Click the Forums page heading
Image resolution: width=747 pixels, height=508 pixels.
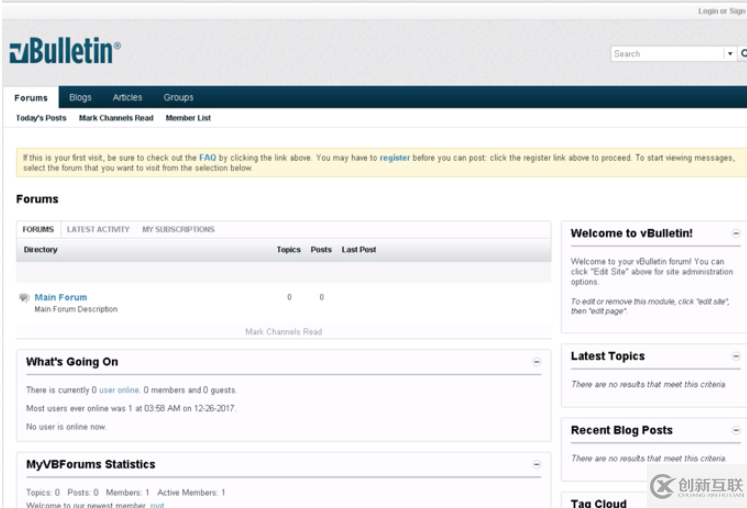(x=37, y=199)
